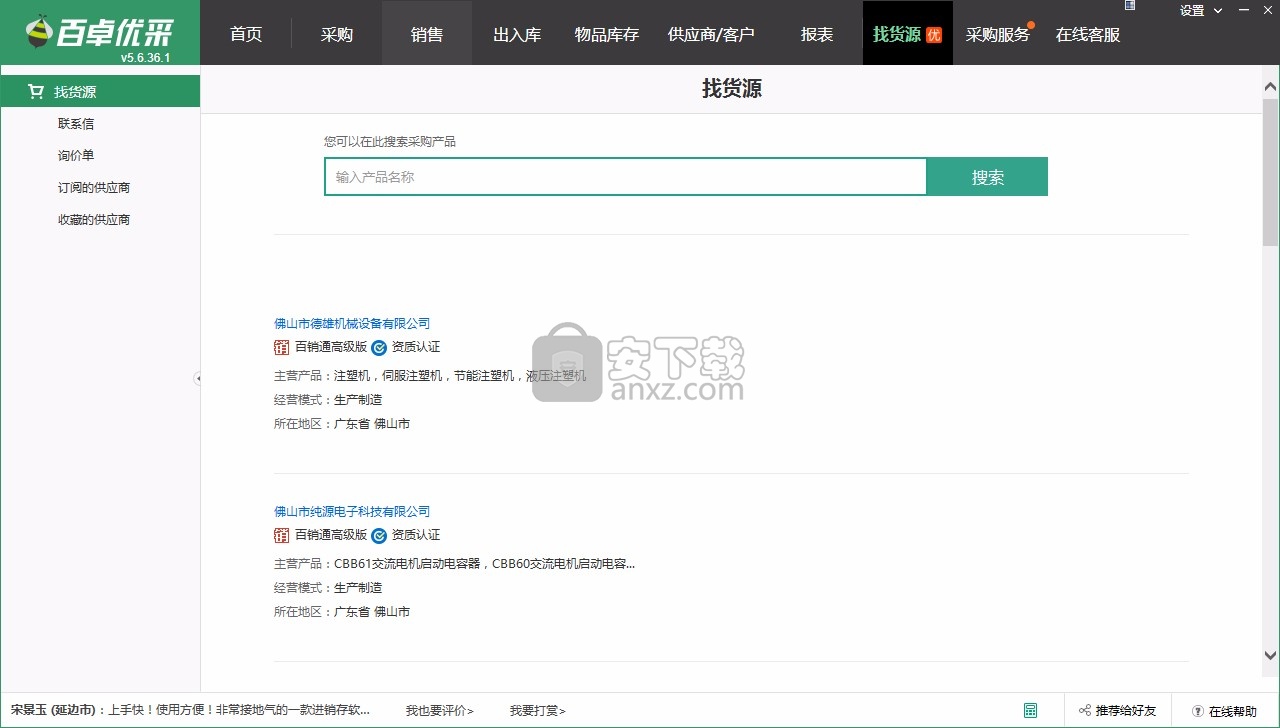Click the help question mark icon

pyautogui.click(x=1198, y=711)
